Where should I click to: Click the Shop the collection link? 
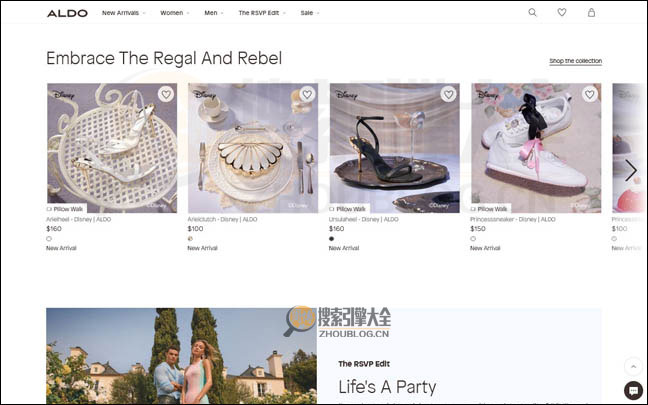click(575, 61)
